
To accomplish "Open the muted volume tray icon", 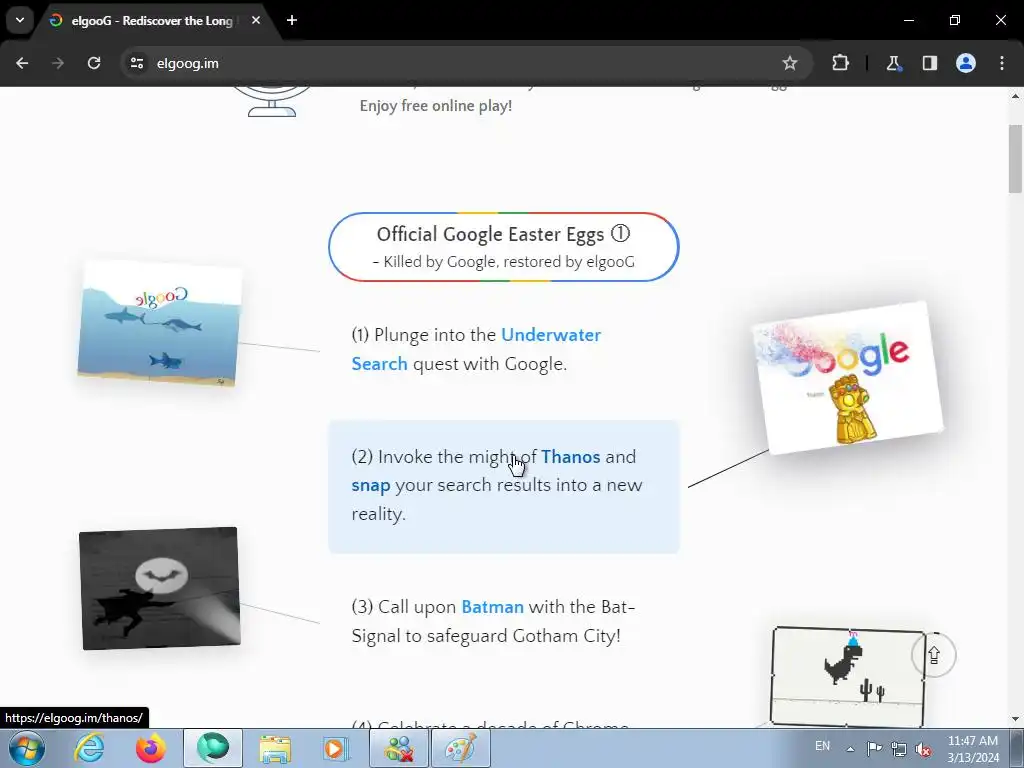I will click(923, 749).
